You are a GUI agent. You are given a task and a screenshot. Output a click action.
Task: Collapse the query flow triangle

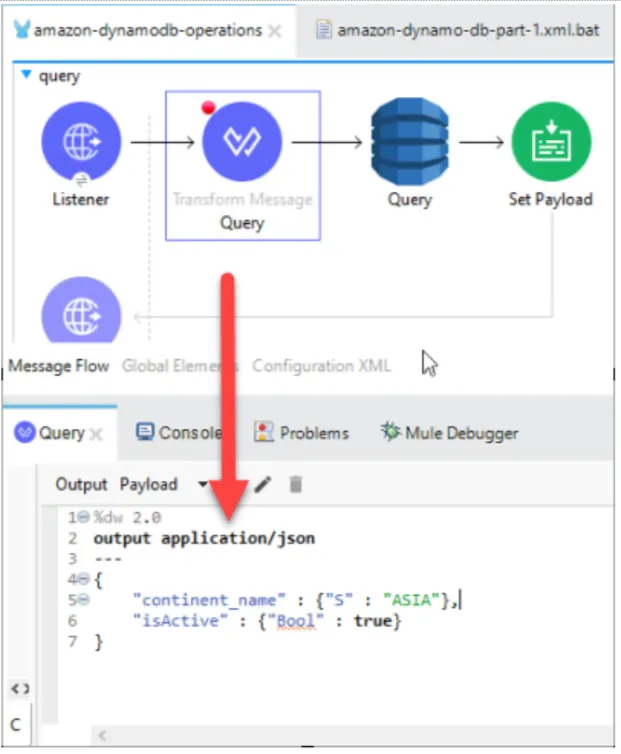tap(26, 74)
